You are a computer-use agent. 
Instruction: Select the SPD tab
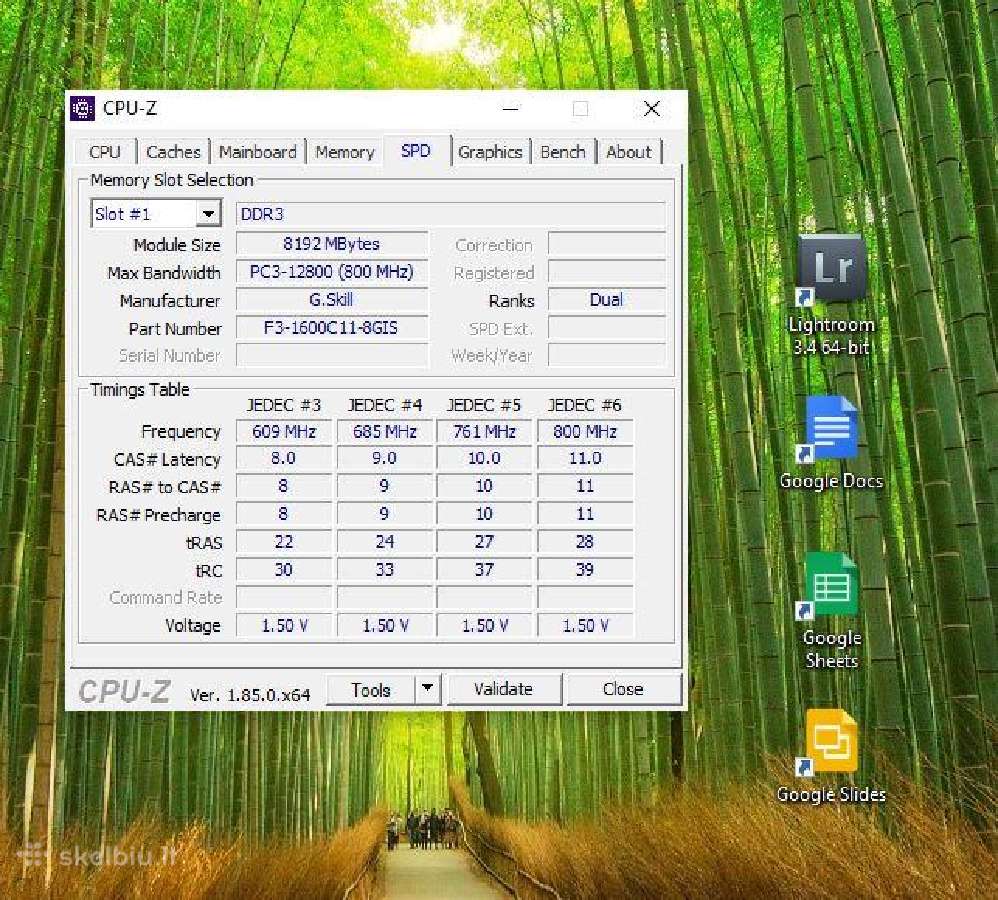pos(416,151)
